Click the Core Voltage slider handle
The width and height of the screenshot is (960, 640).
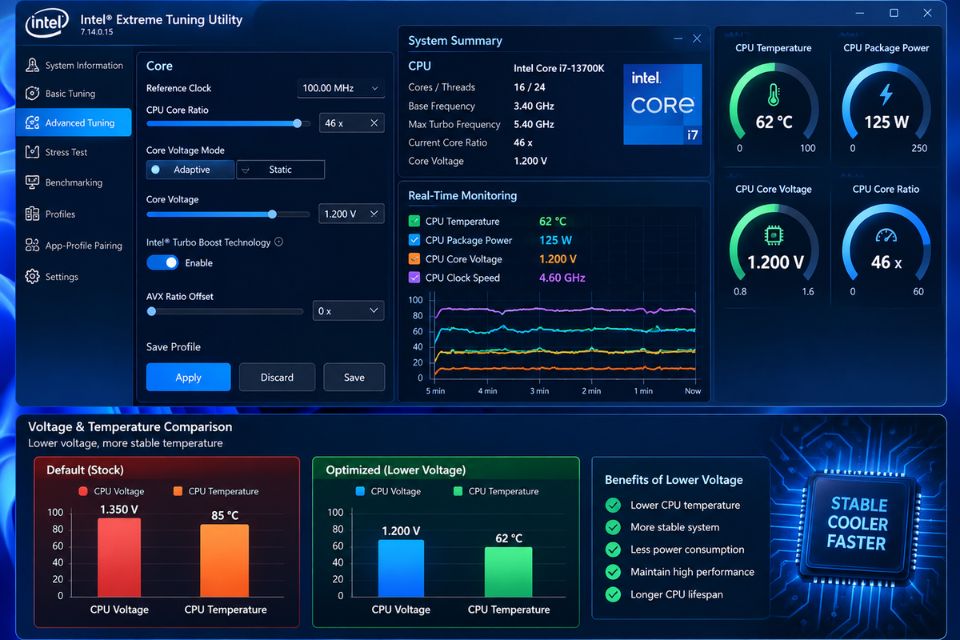pos(272,214)
